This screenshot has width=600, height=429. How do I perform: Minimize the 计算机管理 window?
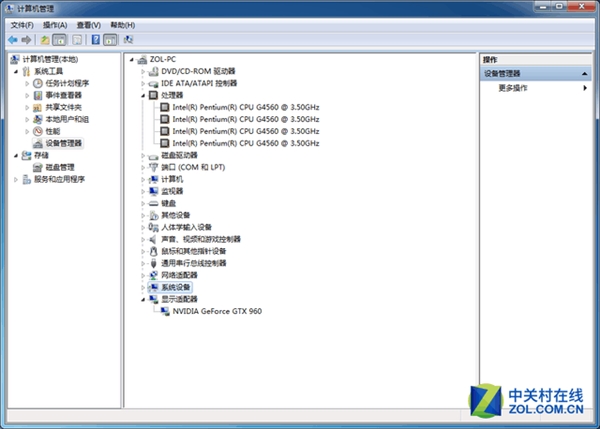coord(542,6)
